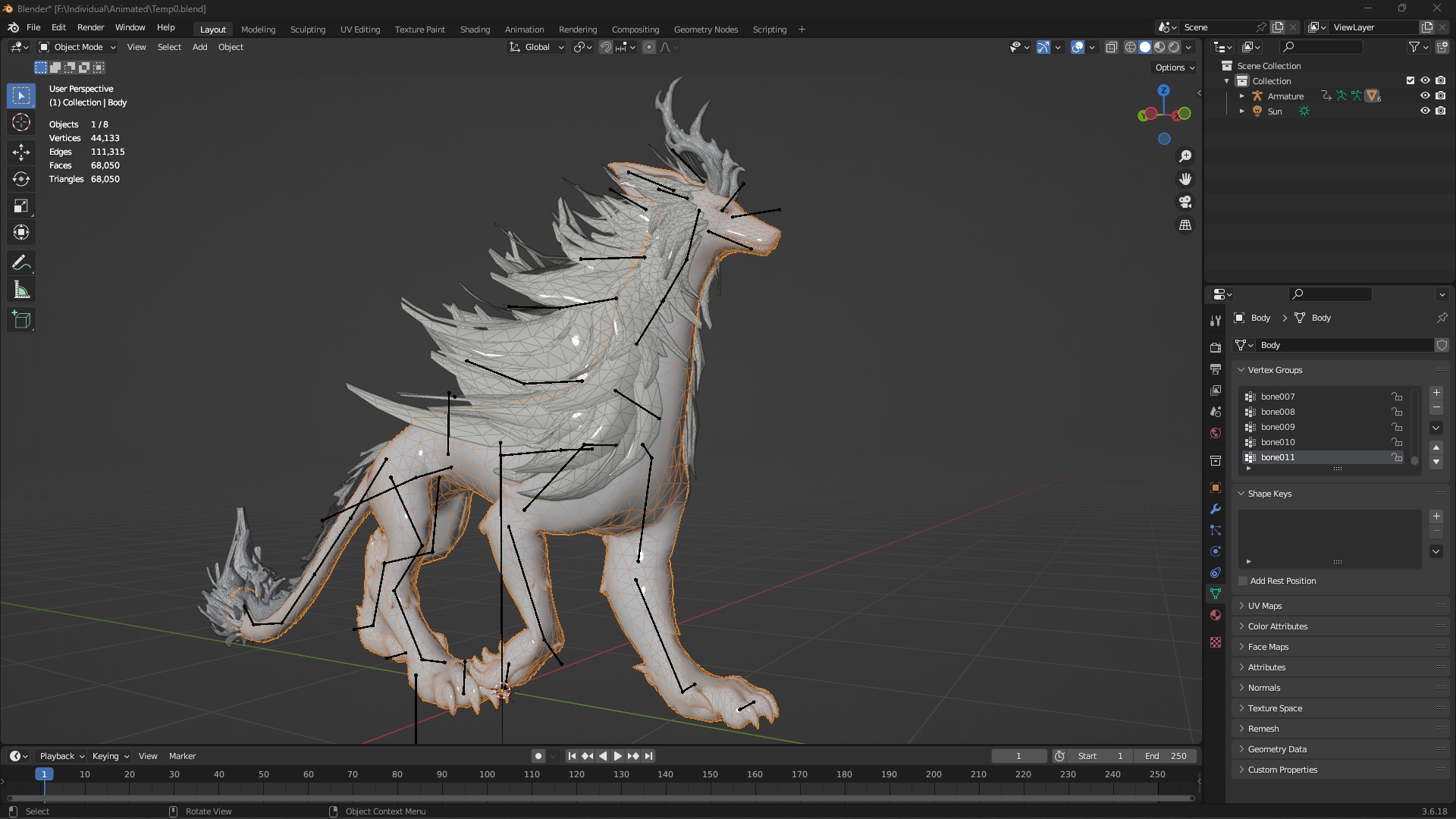Hide the Armature in viewport

pyautogui.click(x=1425, y=96)
